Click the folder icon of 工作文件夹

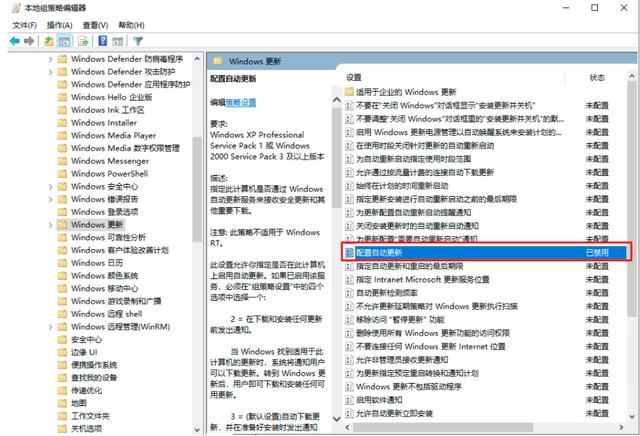[x=62, y=416]
